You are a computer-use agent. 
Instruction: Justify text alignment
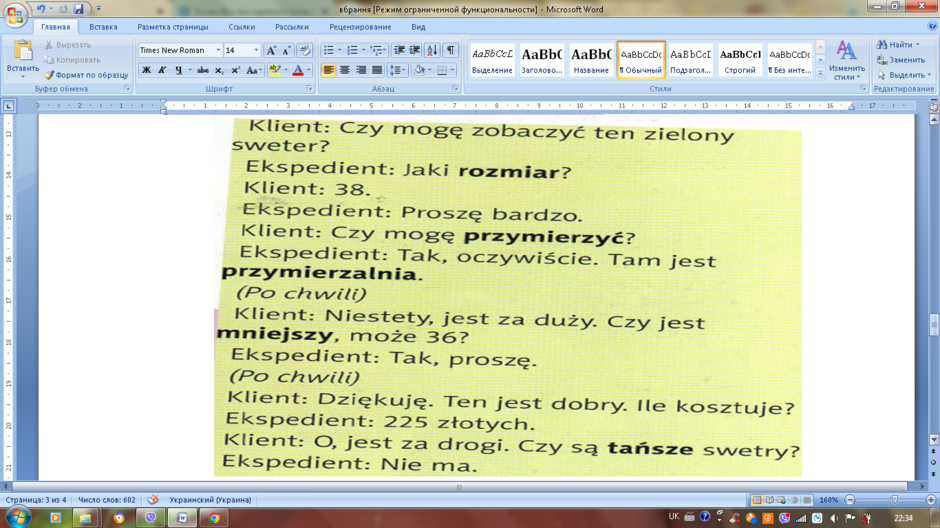pyautogui.click(x=377, y=70)
